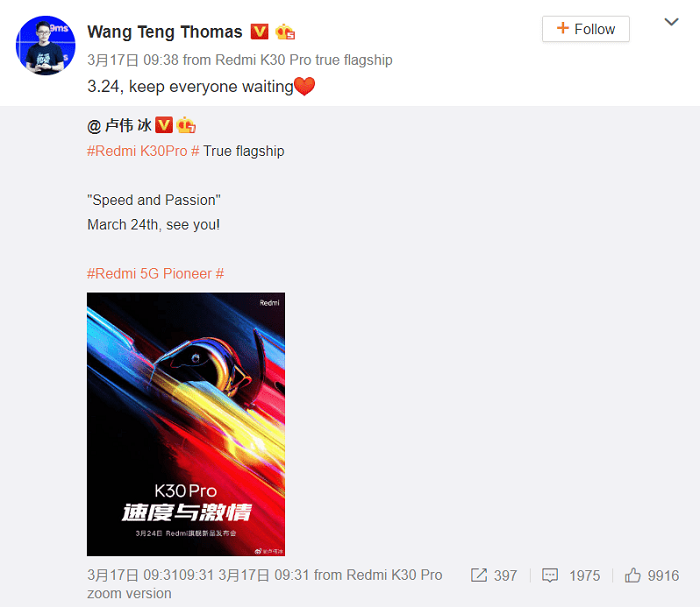Viewport: 700px width, 607px height.
Task: Open Wang Teng Thomas profile avatar
Action: click(x=46, y=46)
